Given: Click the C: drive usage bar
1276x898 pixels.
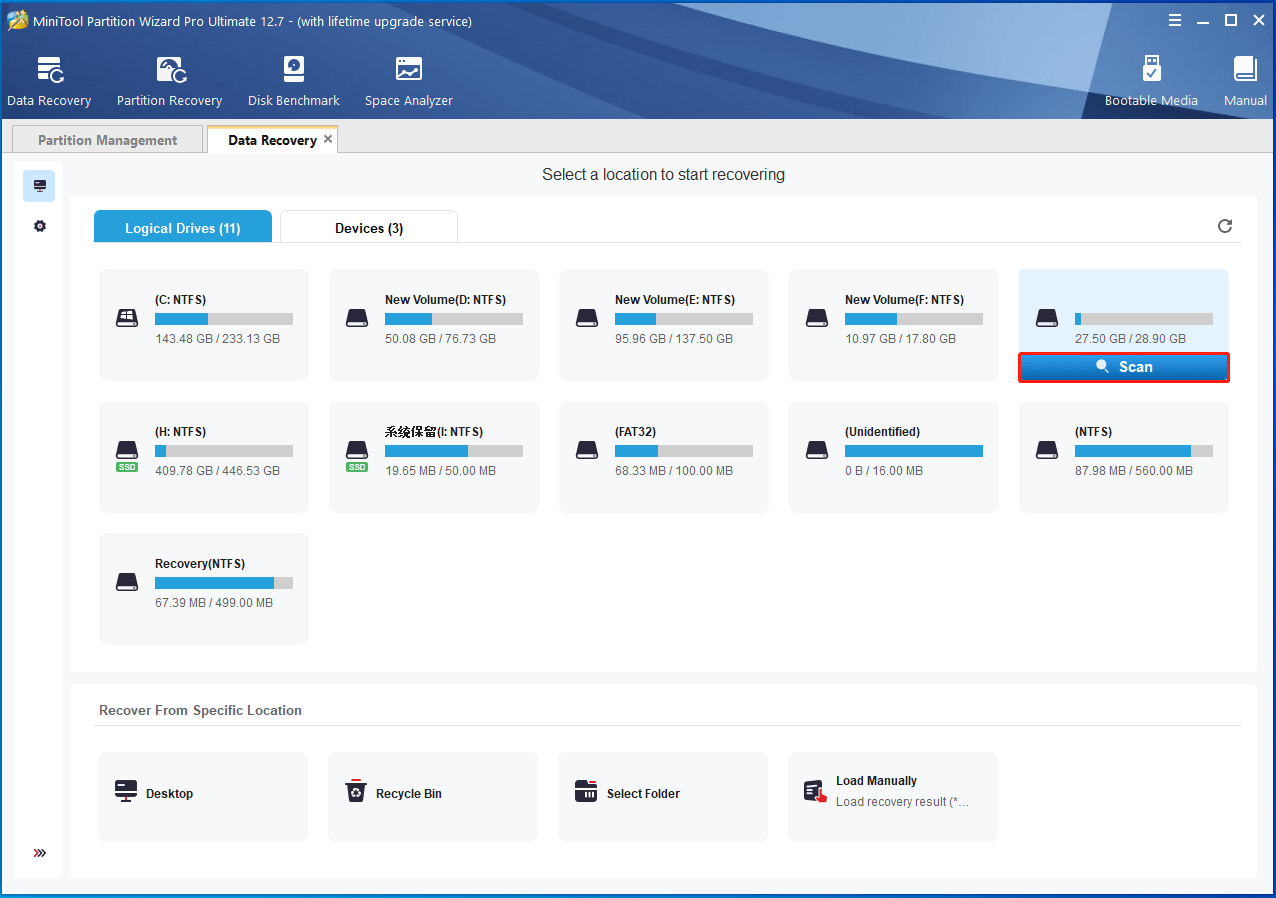Looking at the screenshot, I should (x=224, y=319).
